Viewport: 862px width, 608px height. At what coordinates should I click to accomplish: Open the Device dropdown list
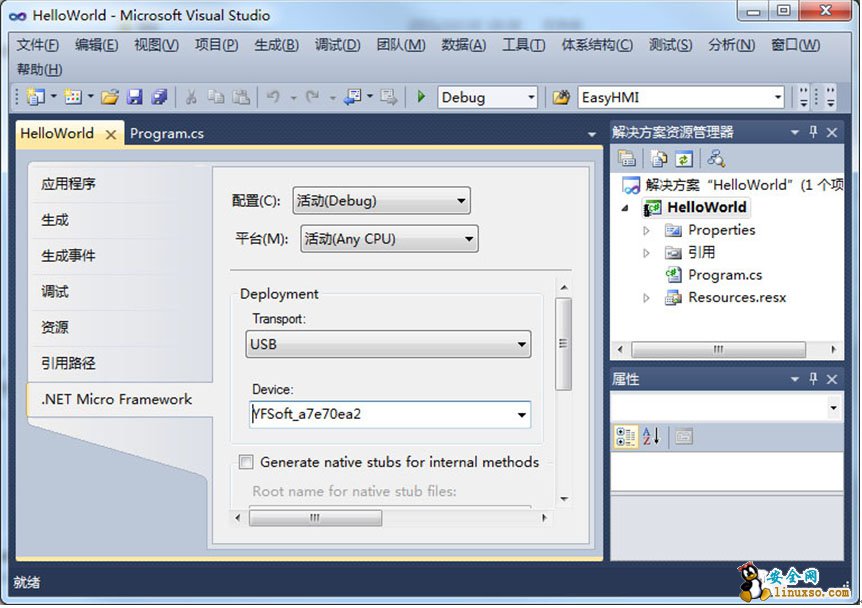522,415
